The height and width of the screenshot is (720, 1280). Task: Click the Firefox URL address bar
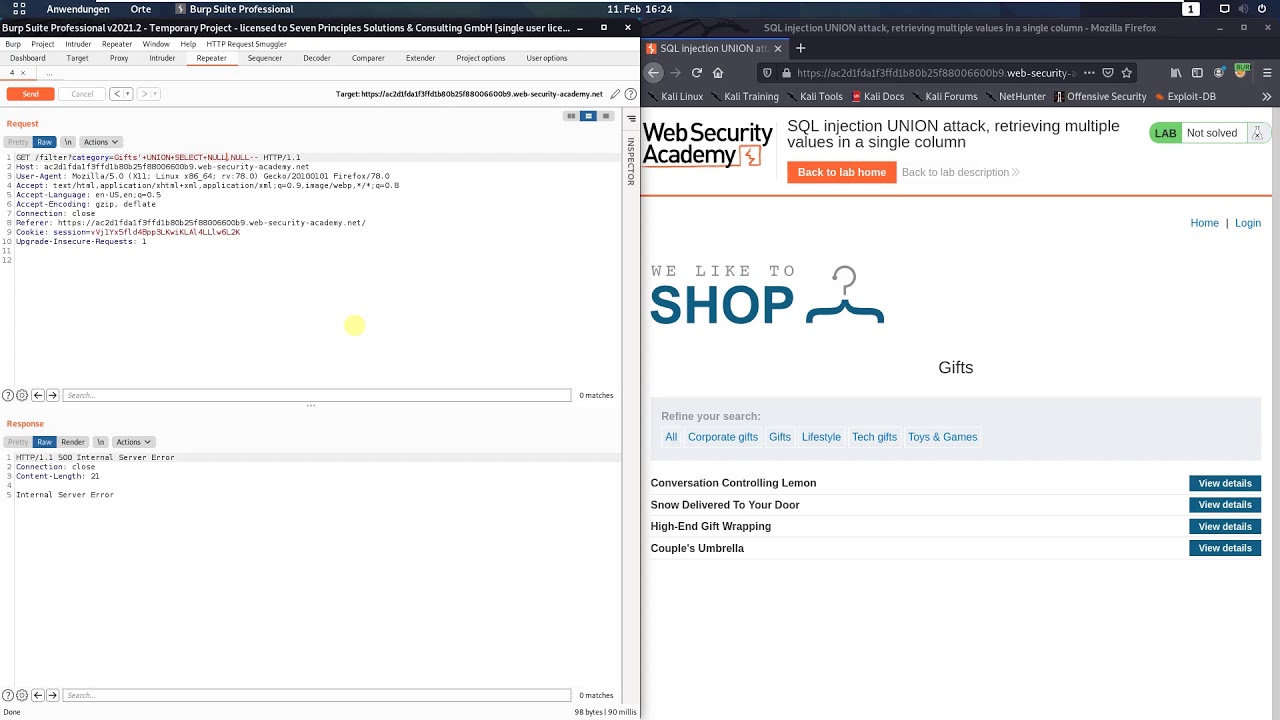point(935,73)
